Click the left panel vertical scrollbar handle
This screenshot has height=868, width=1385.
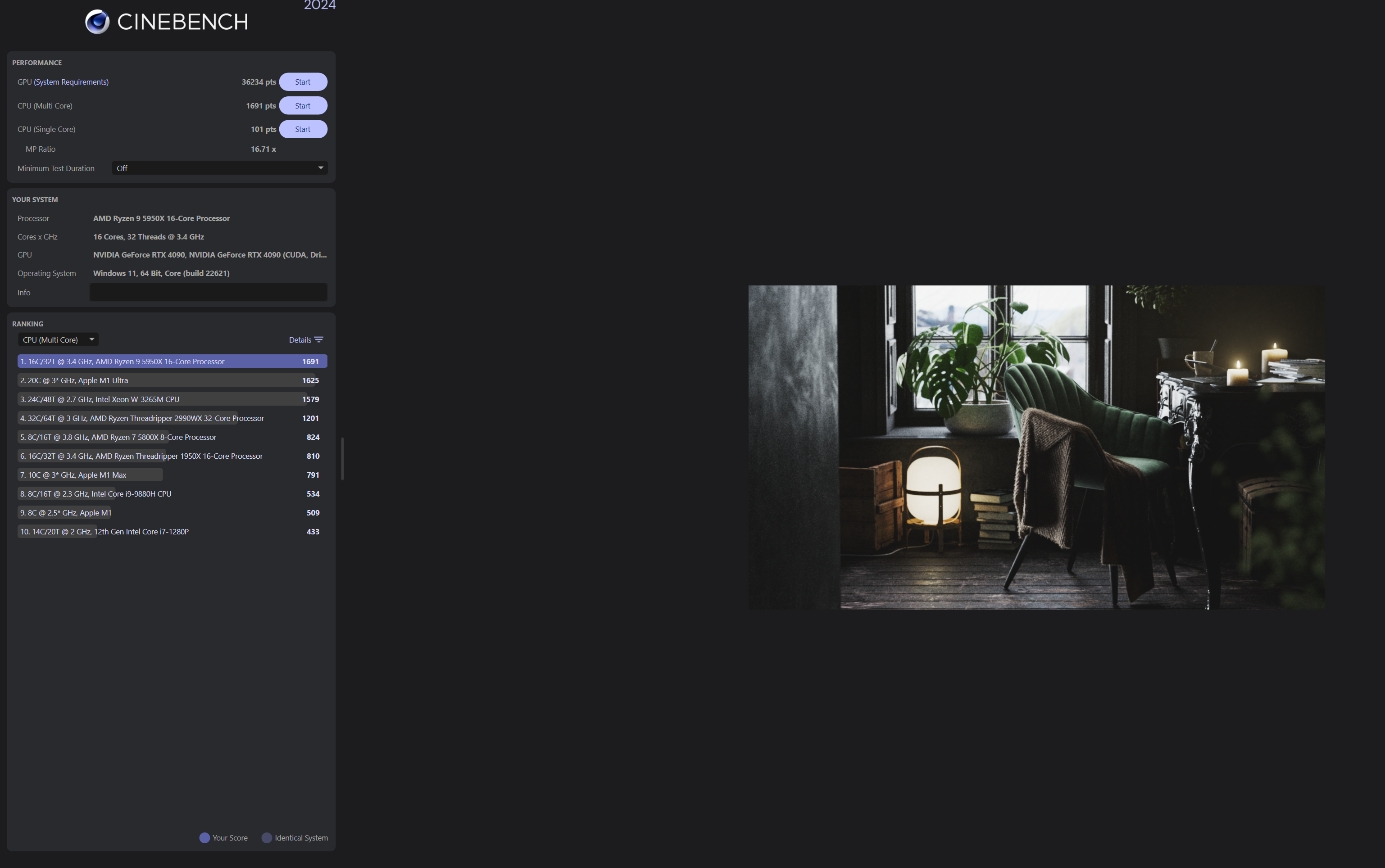pyautogui.click(x=342, y=458)
